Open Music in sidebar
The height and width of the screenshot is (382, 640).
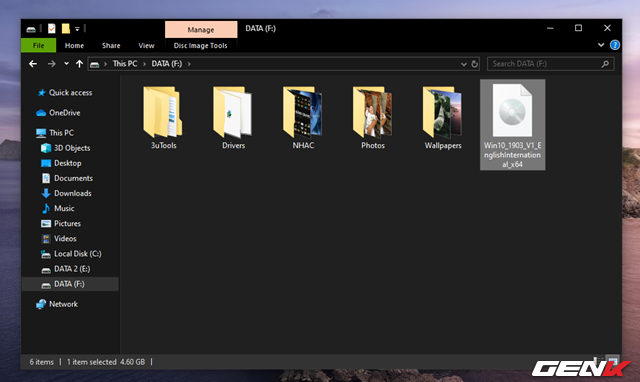(x=58, y=208)
